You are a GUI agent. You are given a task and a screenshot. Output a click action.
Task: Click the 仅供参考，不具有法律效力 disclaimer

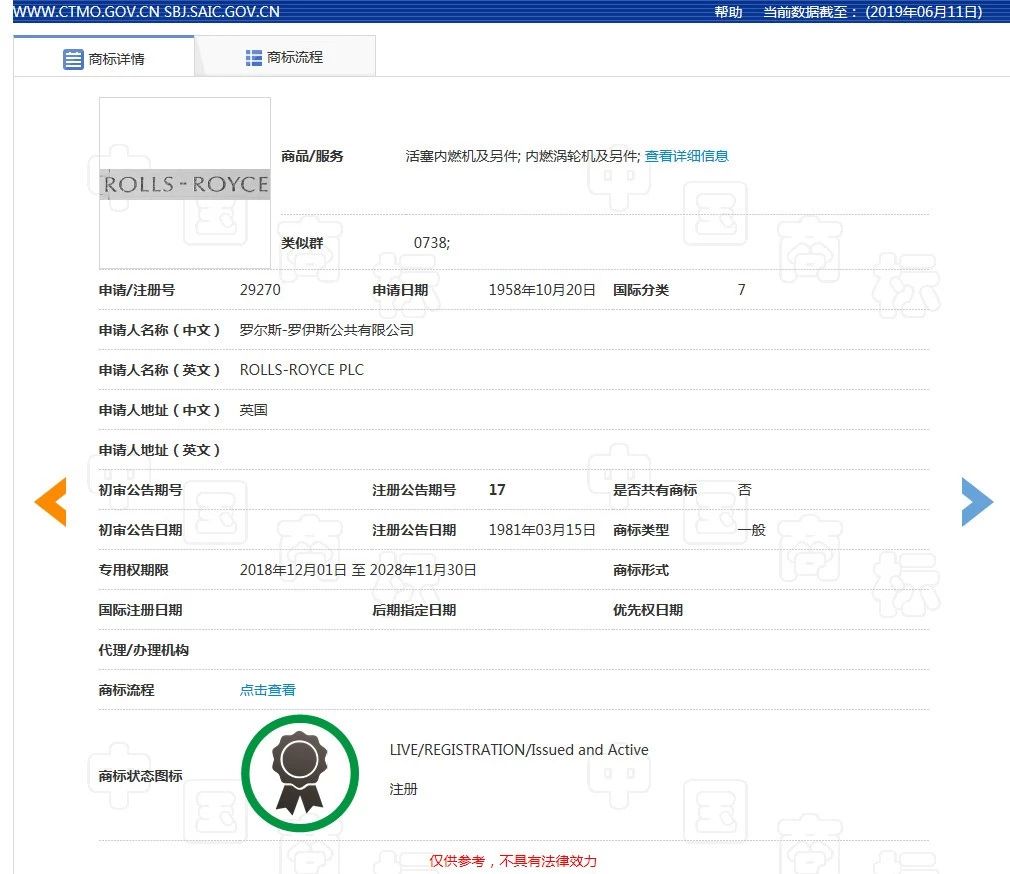pyautogui.click(x=513, y=861)
